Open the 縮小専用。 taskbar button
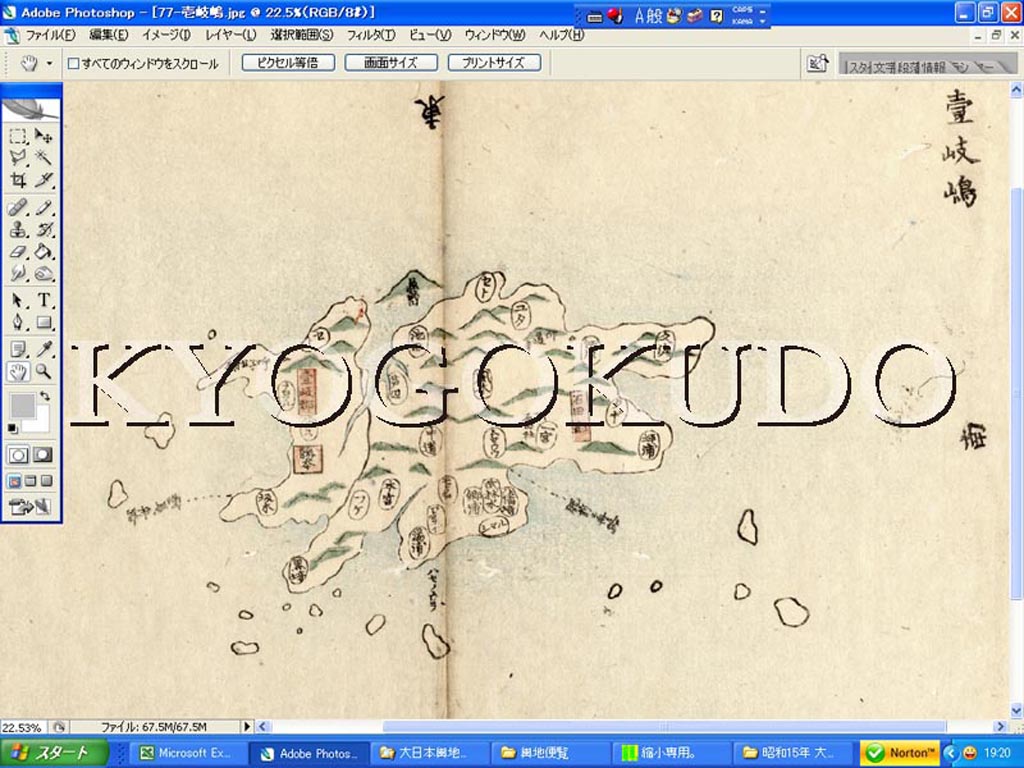The width and height of the screenshot is (1024, 768). click(x=671, y=753)
